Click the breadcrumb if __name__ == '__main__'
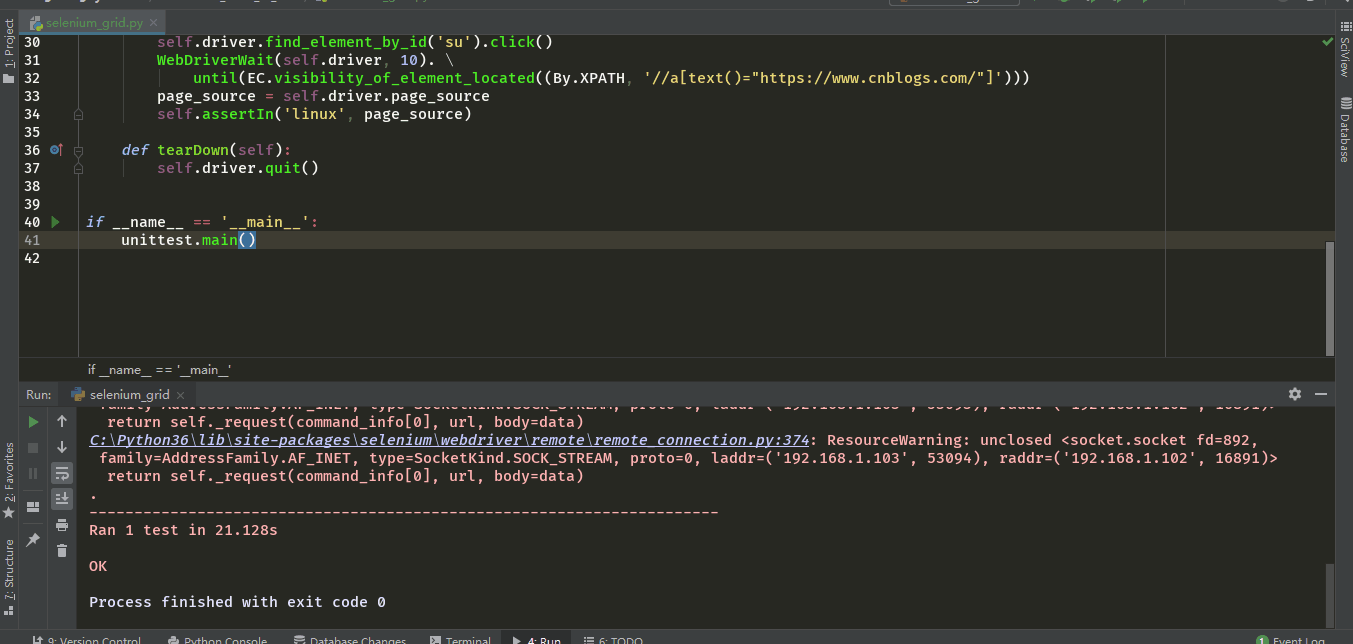 click(x=159, y=370)
